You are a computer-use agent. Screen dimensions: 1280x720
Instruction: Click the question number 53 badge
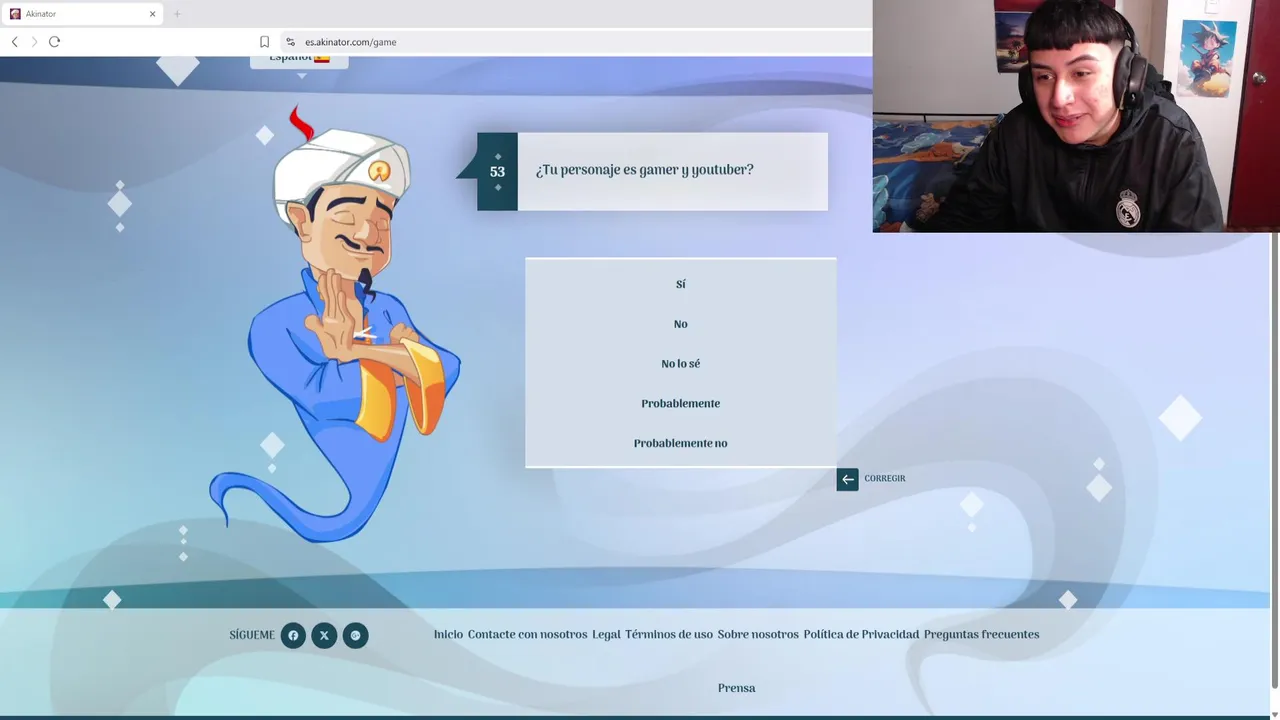pos(497,171)
